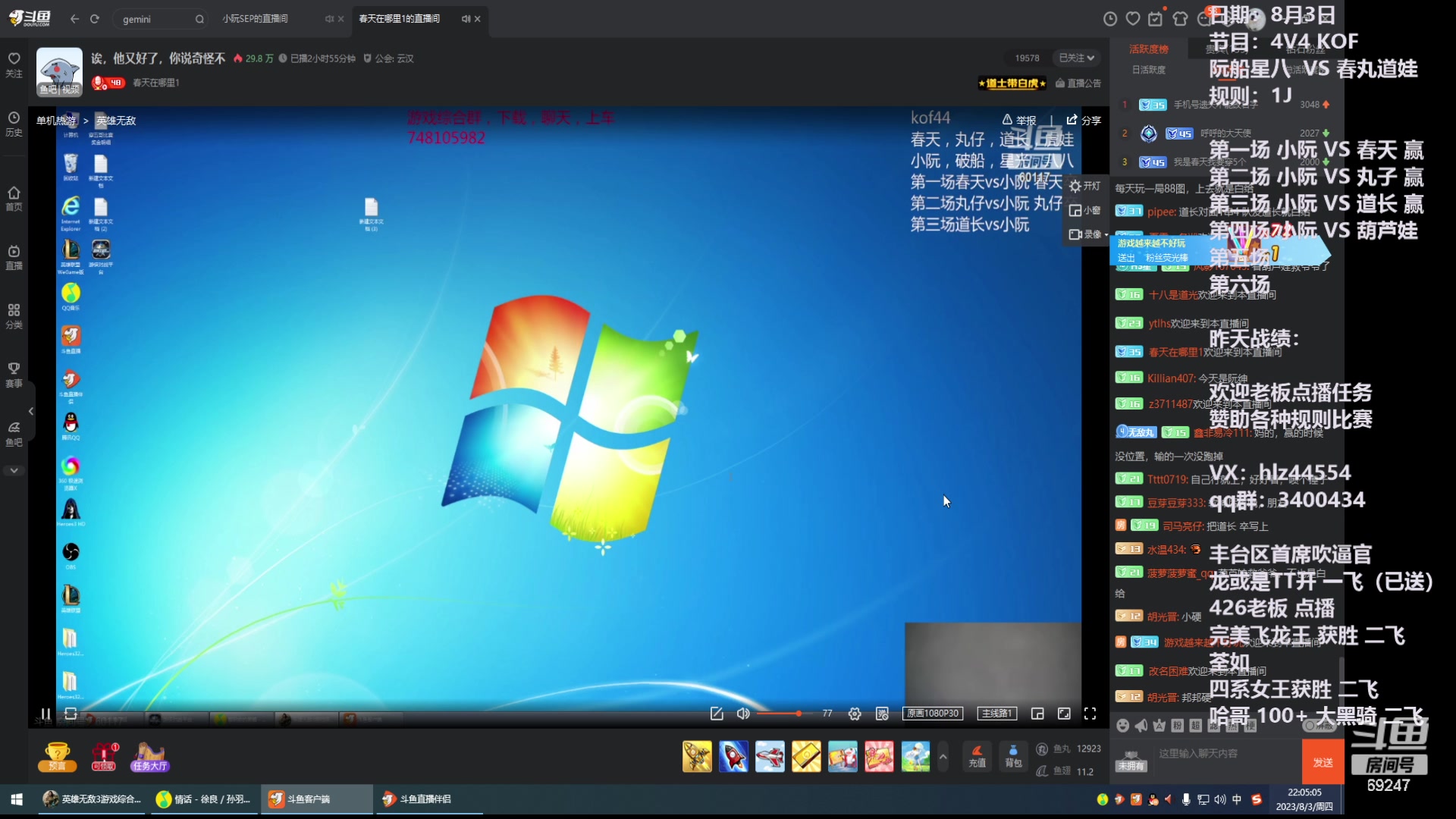Open the 录像 recording dropdown
Screen dimensions: 1456x819
[1087, 234]
